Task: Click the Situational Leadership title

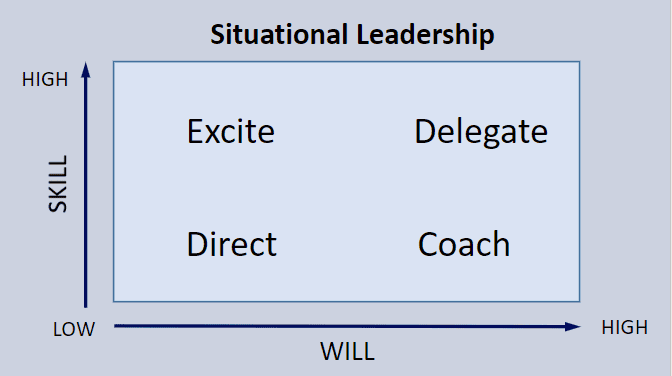Action: click(352, 35)
